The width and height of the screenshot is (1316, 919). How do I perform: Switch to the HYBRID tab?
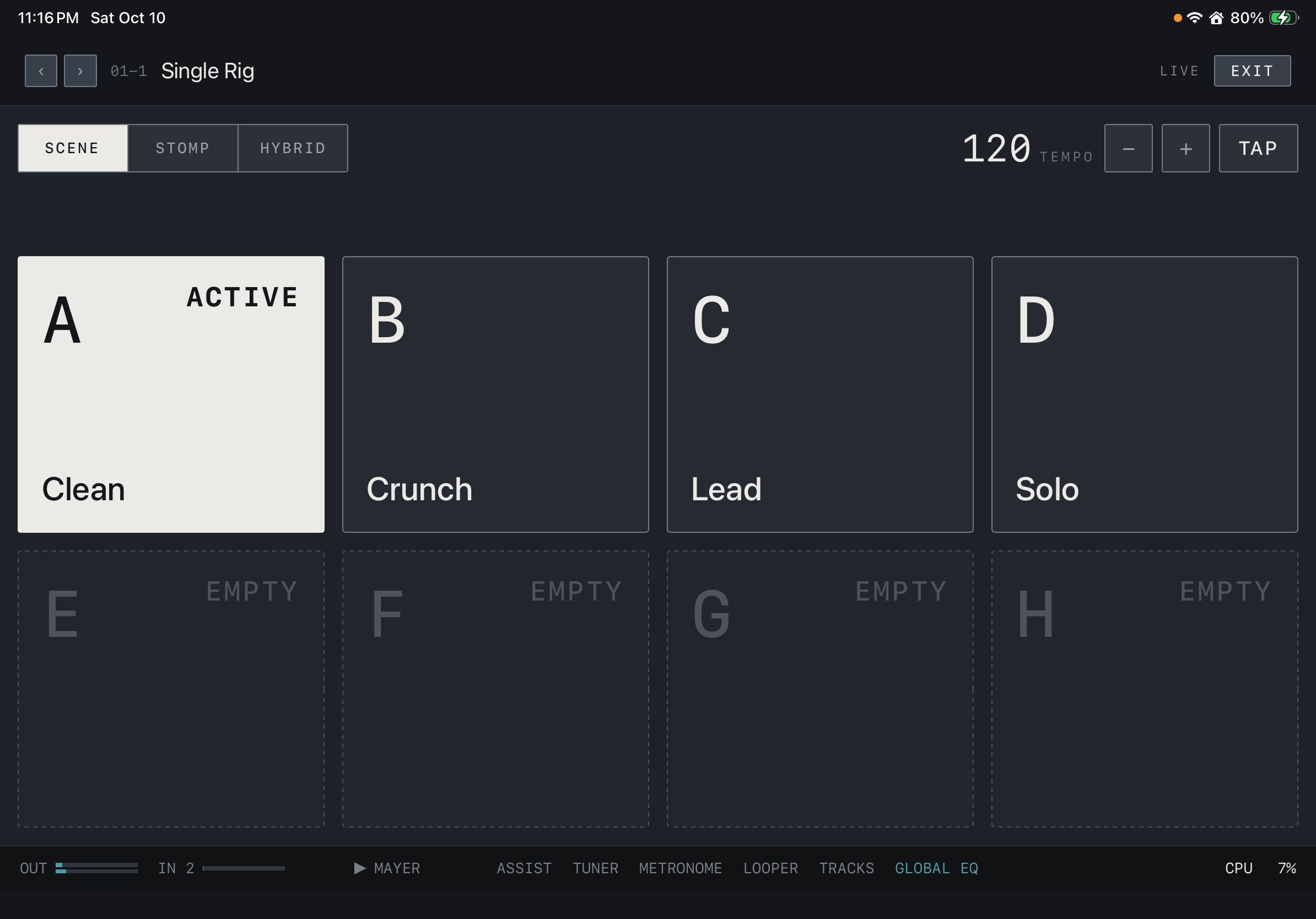pyautogui.click(x=293, y=148)
